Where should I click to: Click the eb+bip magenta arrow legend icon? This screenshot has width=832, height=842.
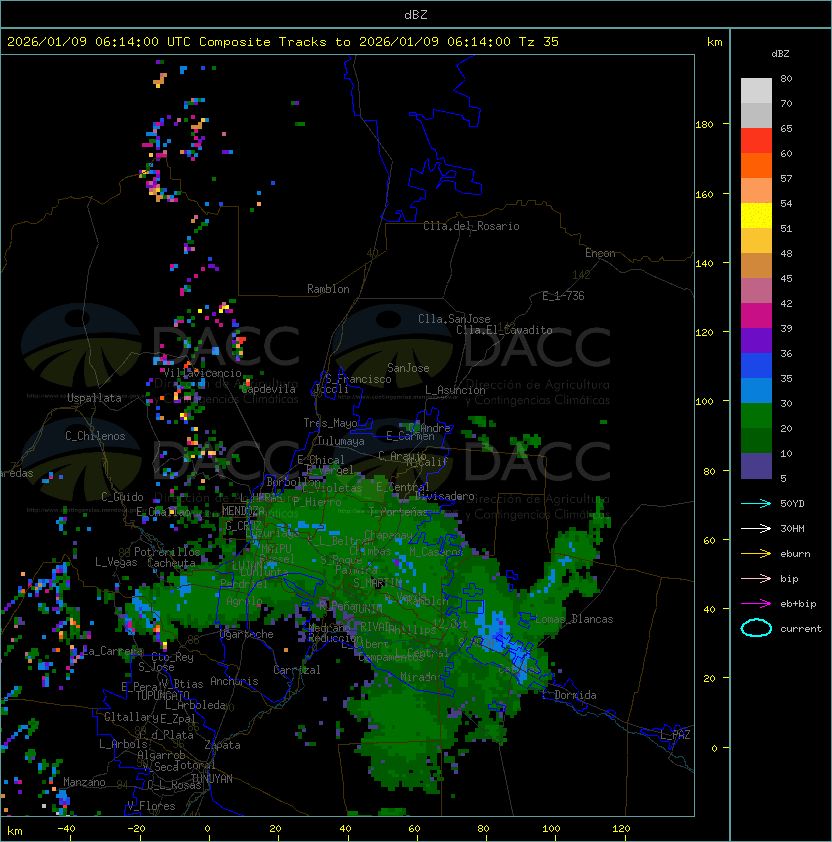point(756,604)
